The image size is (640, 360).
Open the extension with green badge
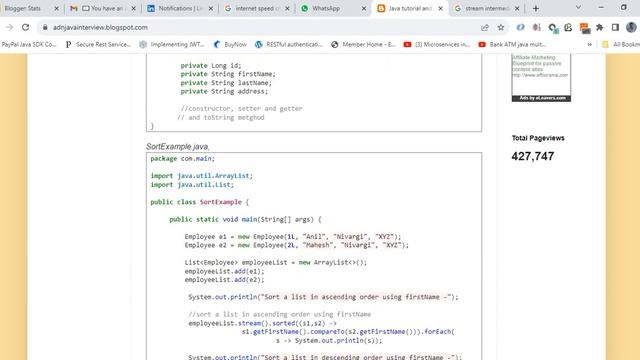coord(553,28)
